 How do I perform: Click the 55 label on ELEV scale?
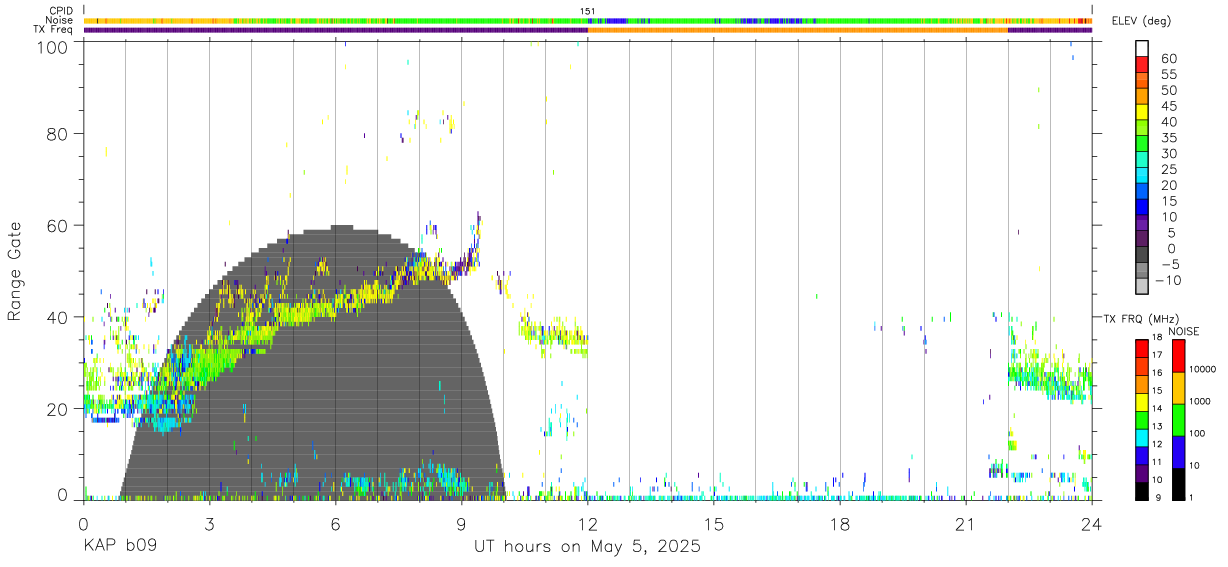point(1168,74)
